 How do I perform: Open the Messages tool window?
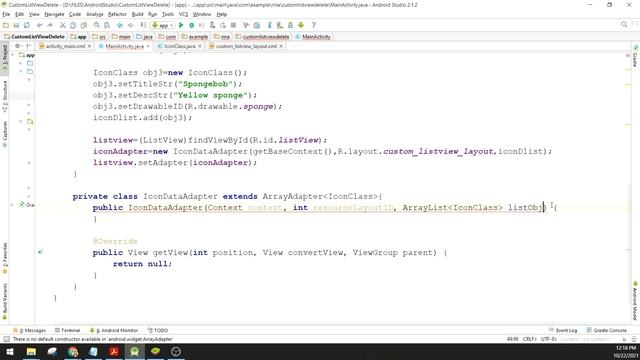[x=30, y=330]
